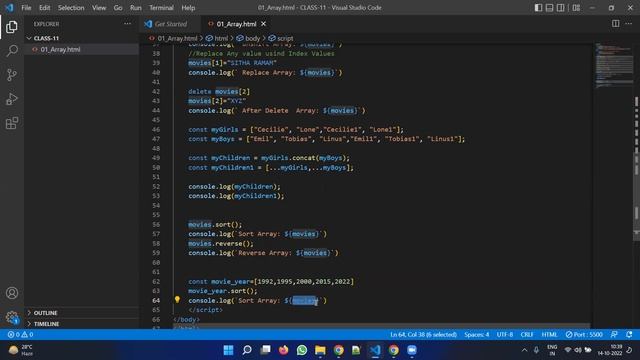640x360 pixels.
Task: Switch to the Get Started tab
Action: pos(170,24)
